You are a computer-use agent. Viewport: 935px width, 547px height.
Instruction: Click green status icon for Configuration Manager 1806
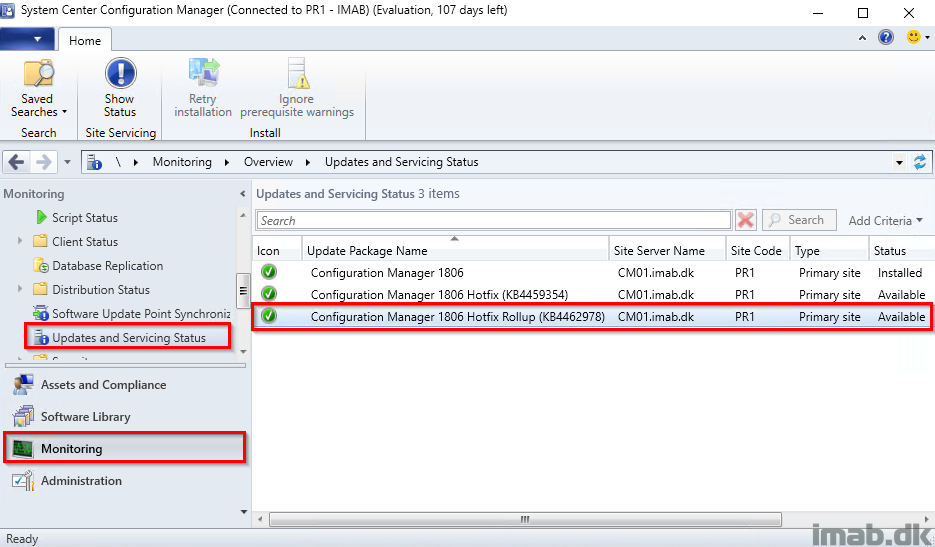(x=269, y=272)
